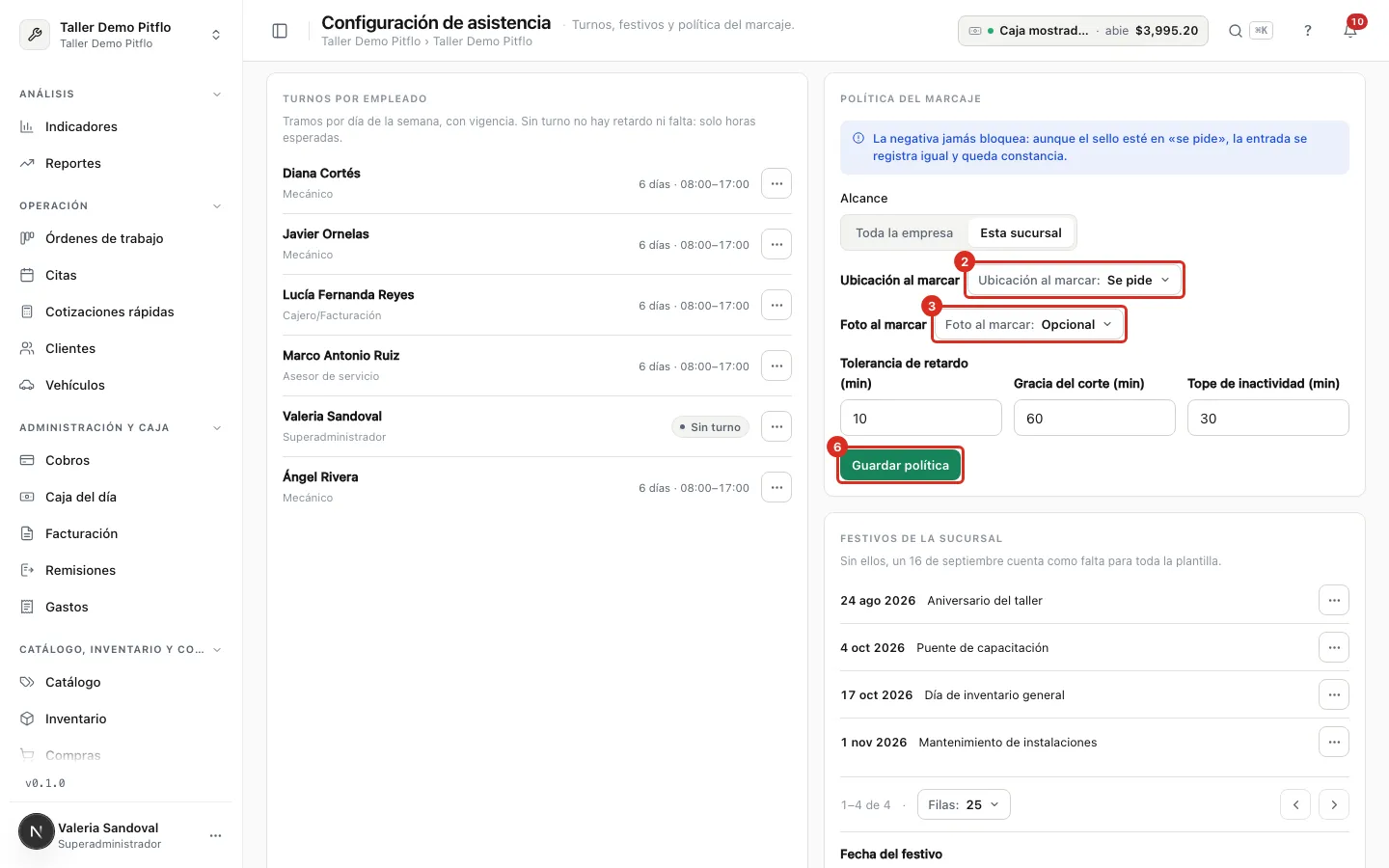The image size is (1389, 868).
Task: Collapse the Administración y Caja section
Action: [122, 427]
